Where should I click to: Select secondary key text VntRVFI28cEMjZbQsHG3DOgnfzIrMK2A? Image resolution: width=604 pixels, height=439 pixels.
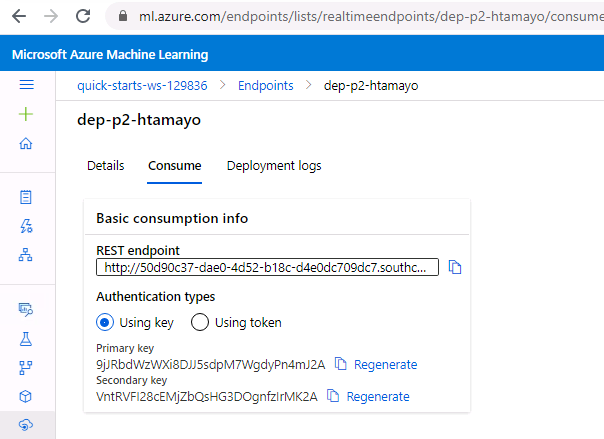207,396
